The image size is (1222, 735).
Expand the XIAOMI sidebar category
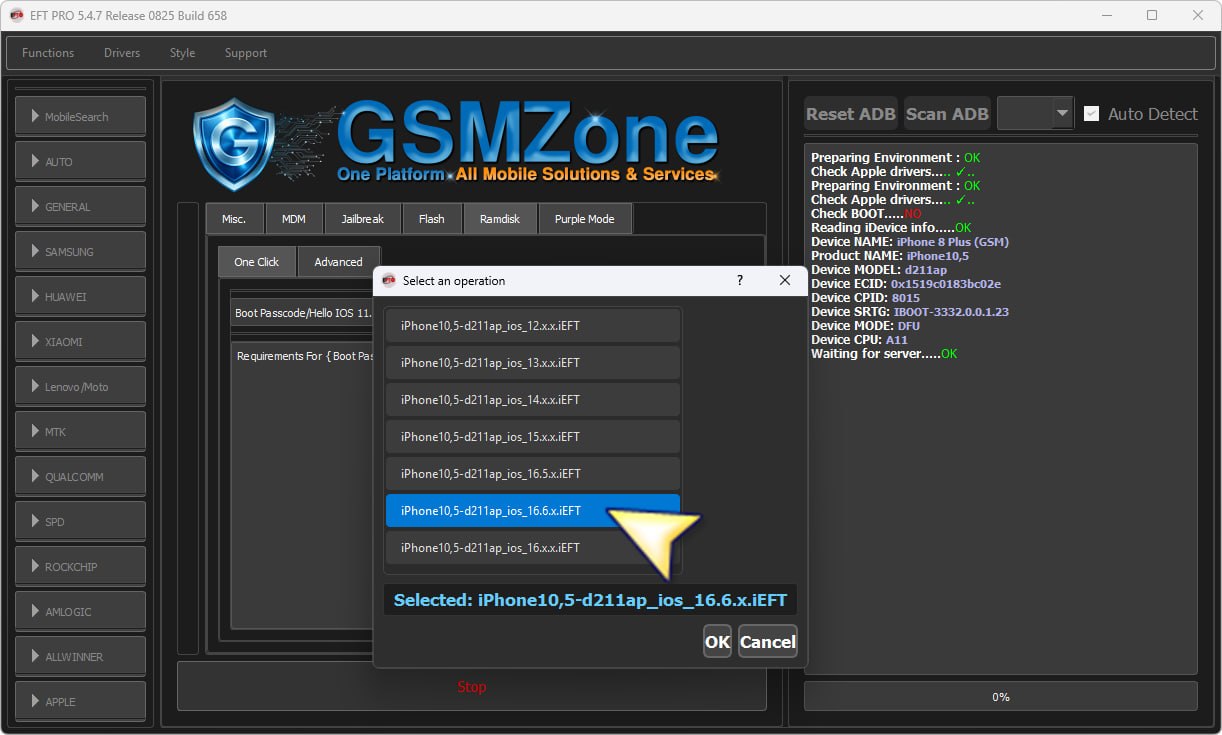point(80,341)
